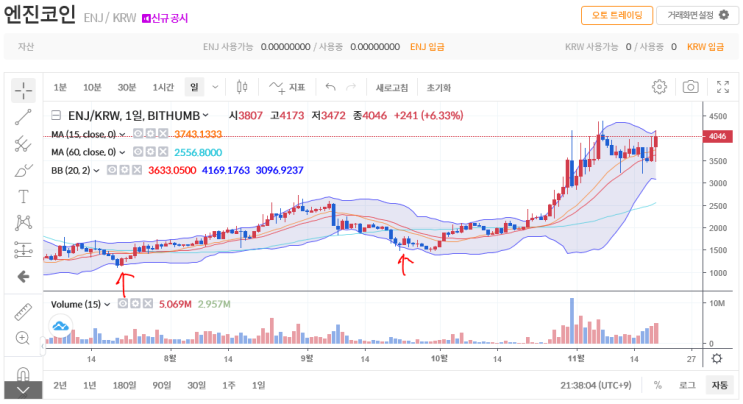Select the 일 daily interval
Viewport: 743px width, 404px height.
point(194,87)
